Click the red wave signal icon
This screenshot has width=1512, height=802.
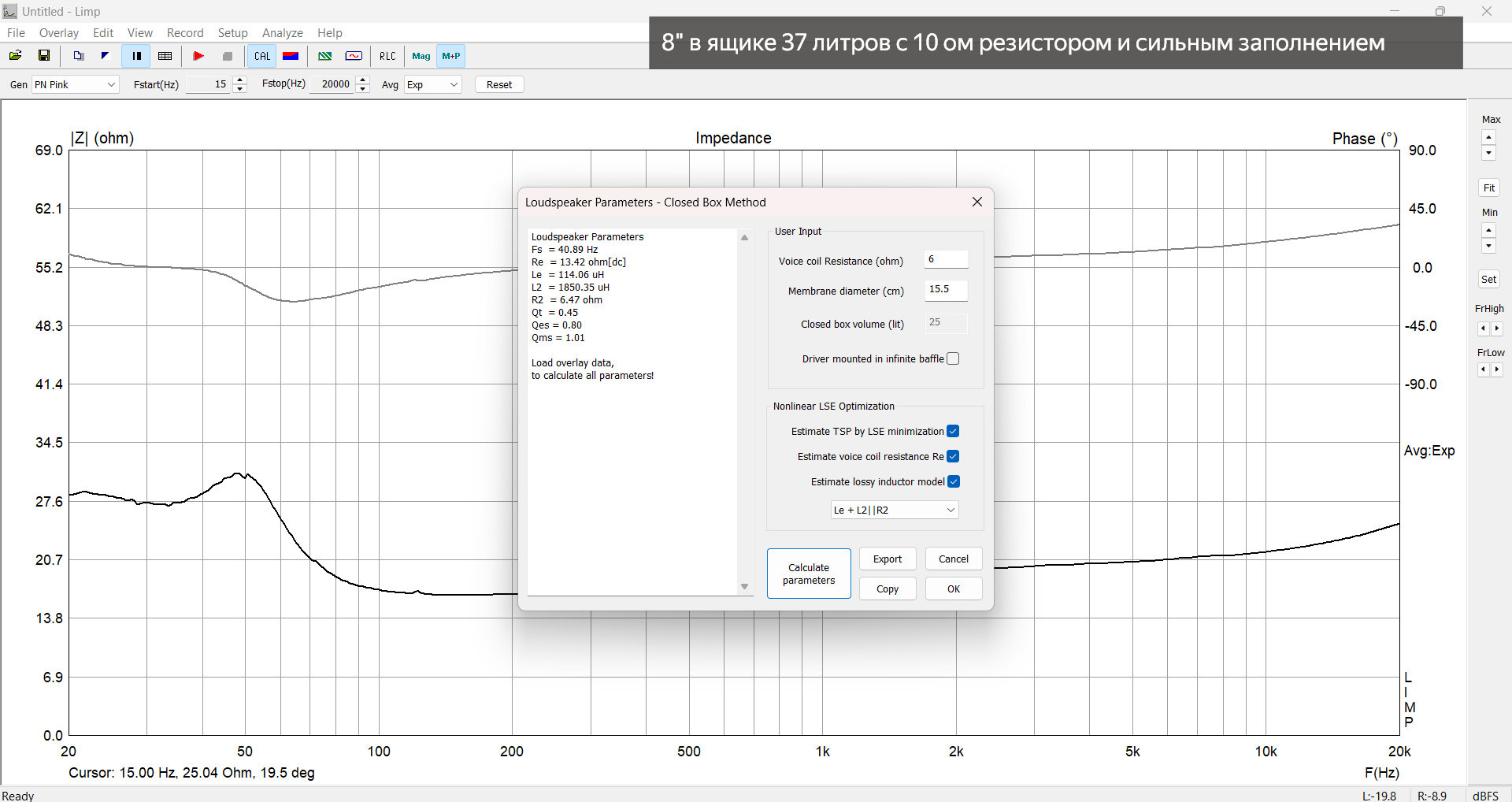pos(354,56)
